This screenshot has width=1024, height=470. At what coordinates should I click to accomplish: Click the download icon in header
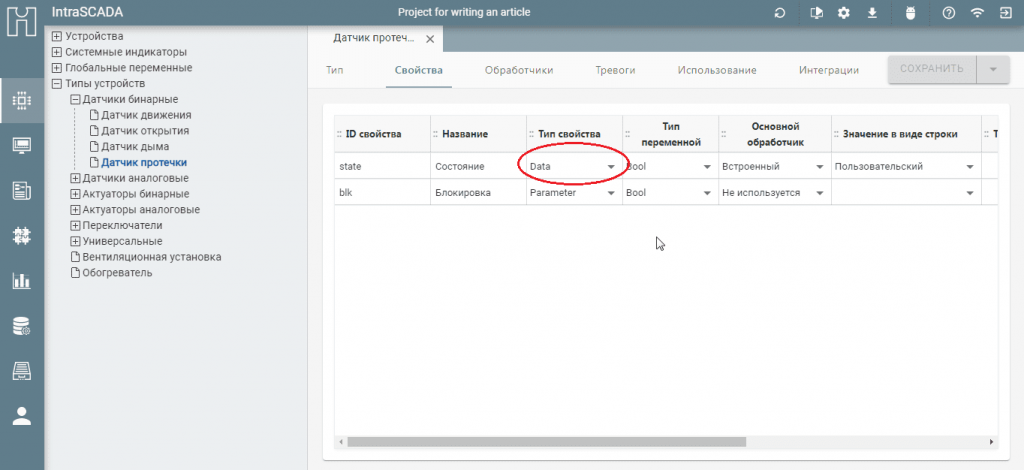pyautogui.click(x=873, y=13)
